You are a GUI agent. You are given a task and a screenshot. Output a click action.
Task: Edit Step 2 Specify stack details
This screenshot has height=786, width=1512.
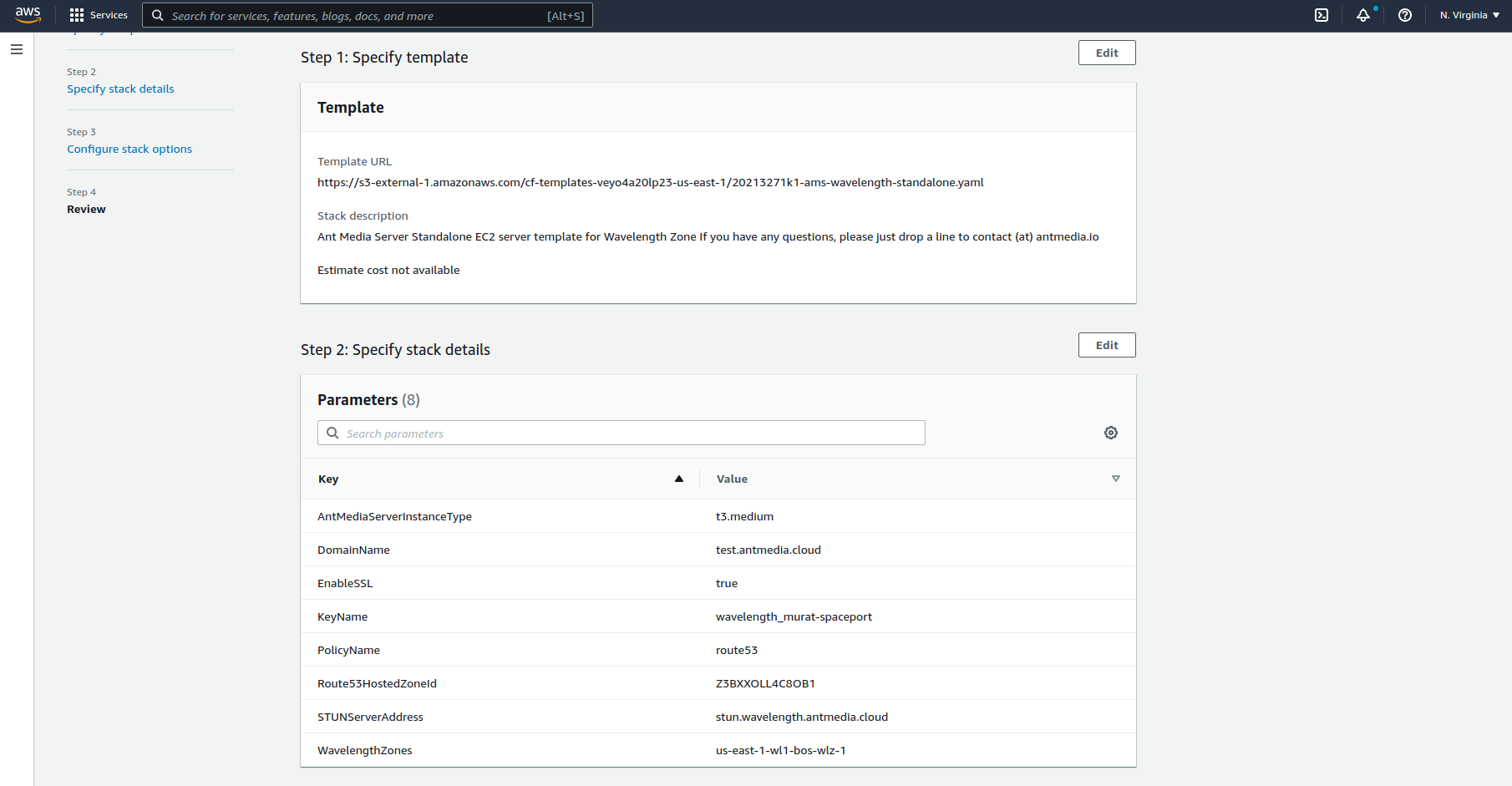[x=1107, y=345]
